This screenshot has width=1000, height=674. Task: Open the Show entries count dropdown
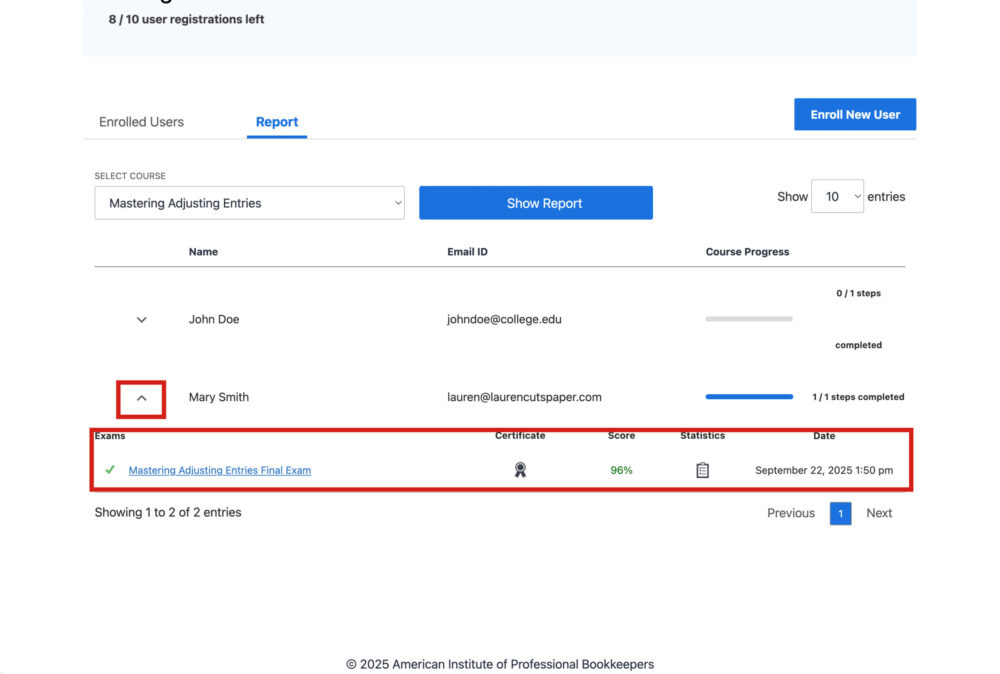tap(837, 196)
